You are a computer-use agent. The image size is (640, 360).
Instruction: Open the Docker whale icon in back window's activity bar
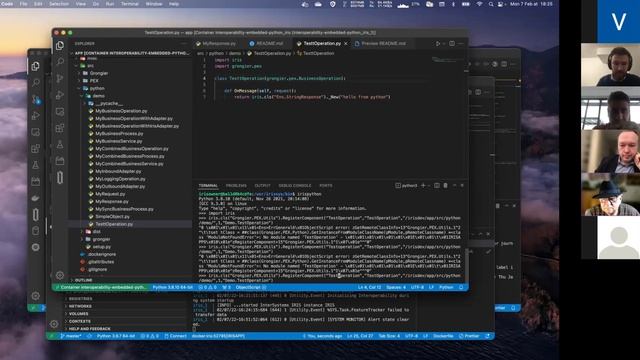(x=36, y=198)
